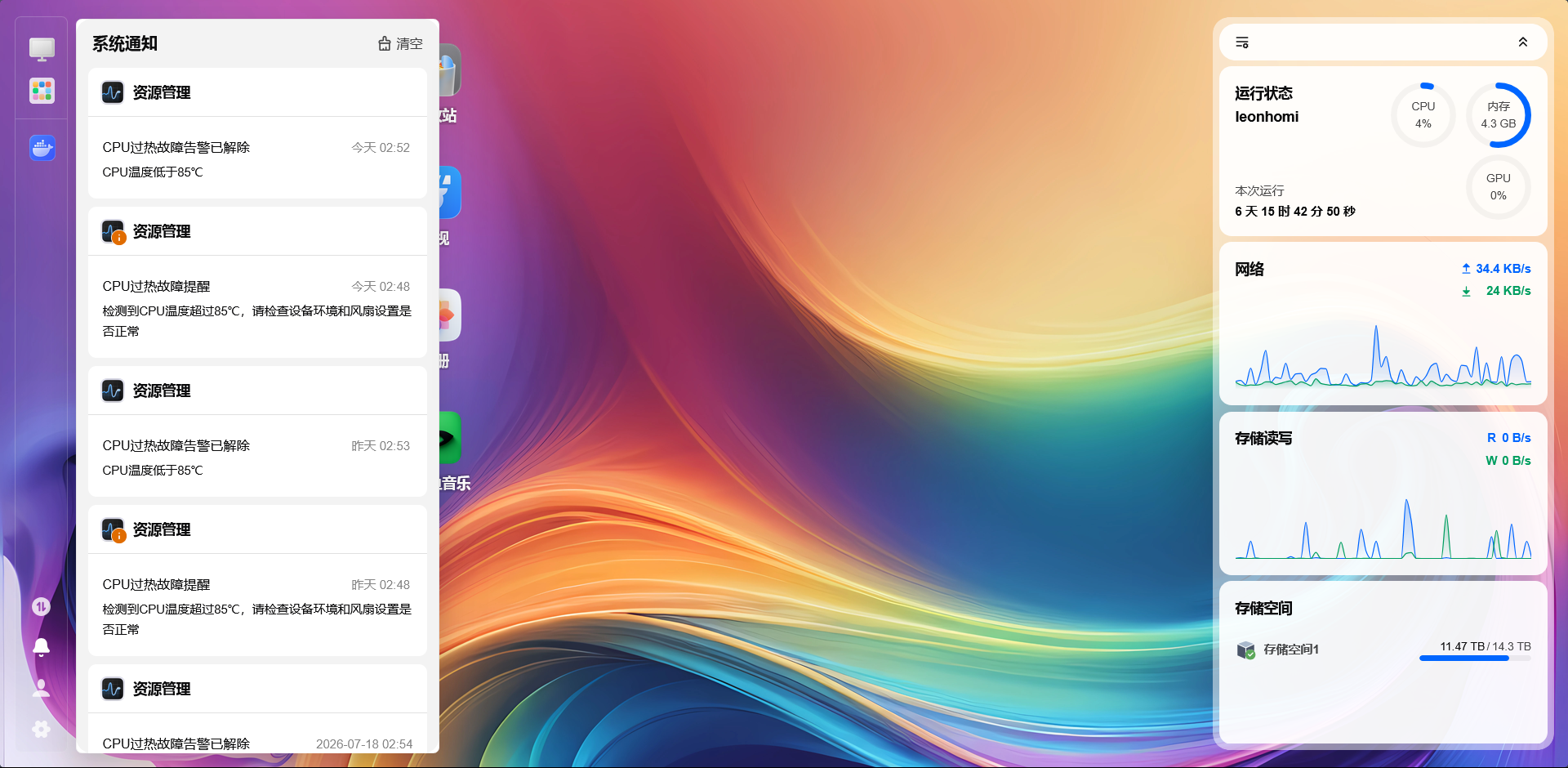Open notification 昨天 02:48 CPU过热故障提醒
1568x768 pixels.
tap(257, 605)
